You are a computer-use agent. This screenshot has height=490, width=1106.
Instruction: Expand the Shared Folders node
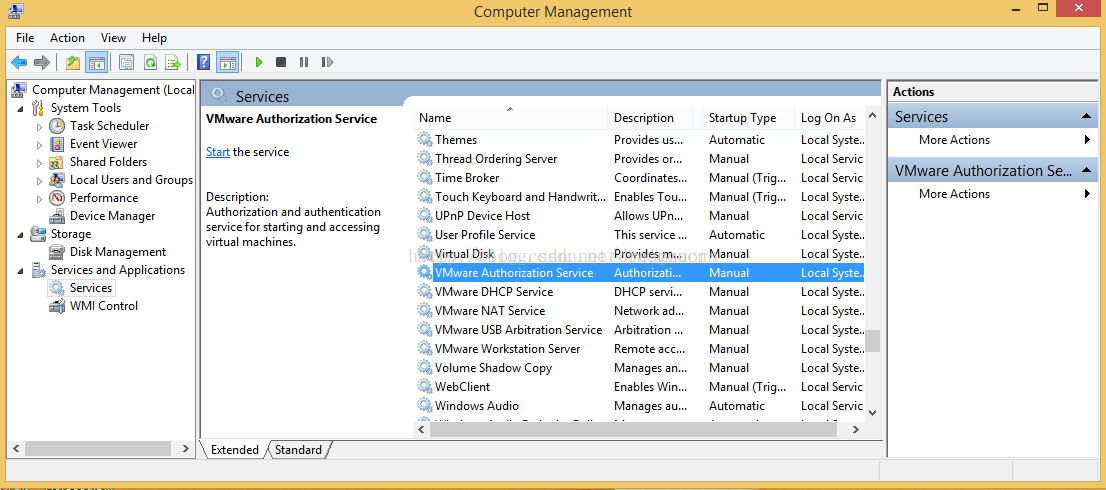point(40,162)
